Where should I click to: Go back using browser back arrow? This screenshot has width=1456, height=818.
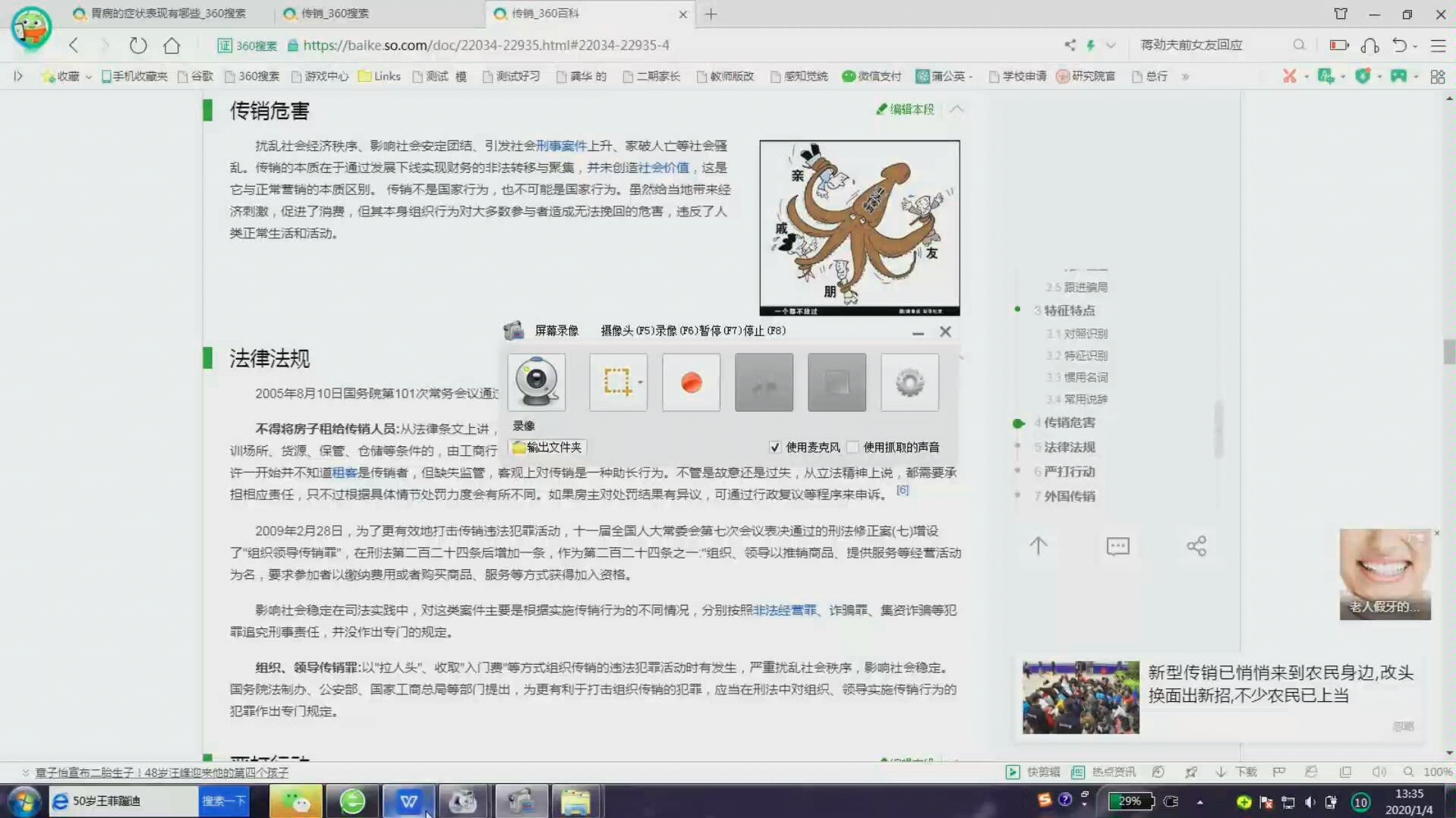coord(74,45)
